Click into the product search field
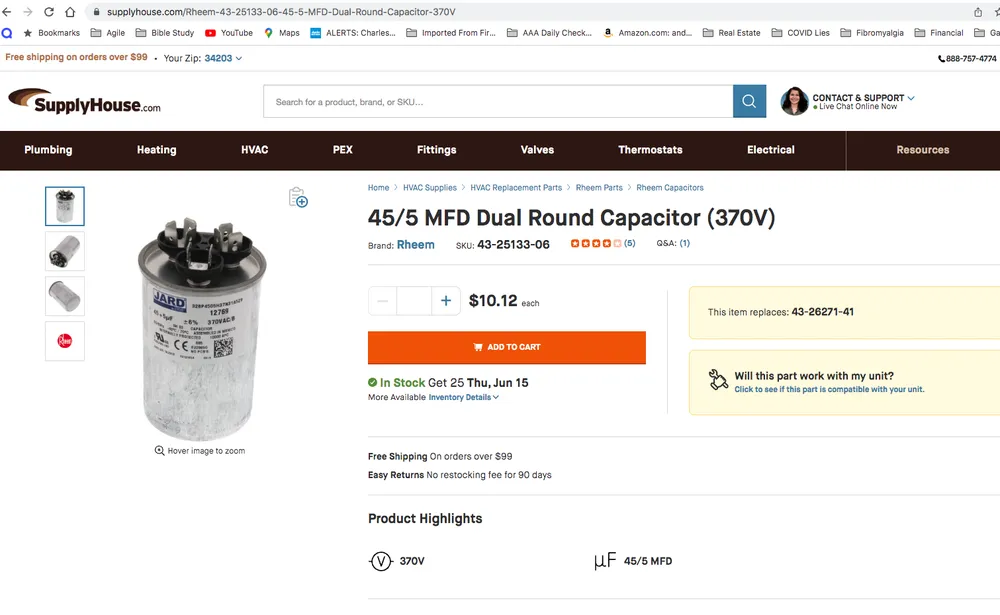The width and height of the screenshot is (1000, 615). (498, 102)
